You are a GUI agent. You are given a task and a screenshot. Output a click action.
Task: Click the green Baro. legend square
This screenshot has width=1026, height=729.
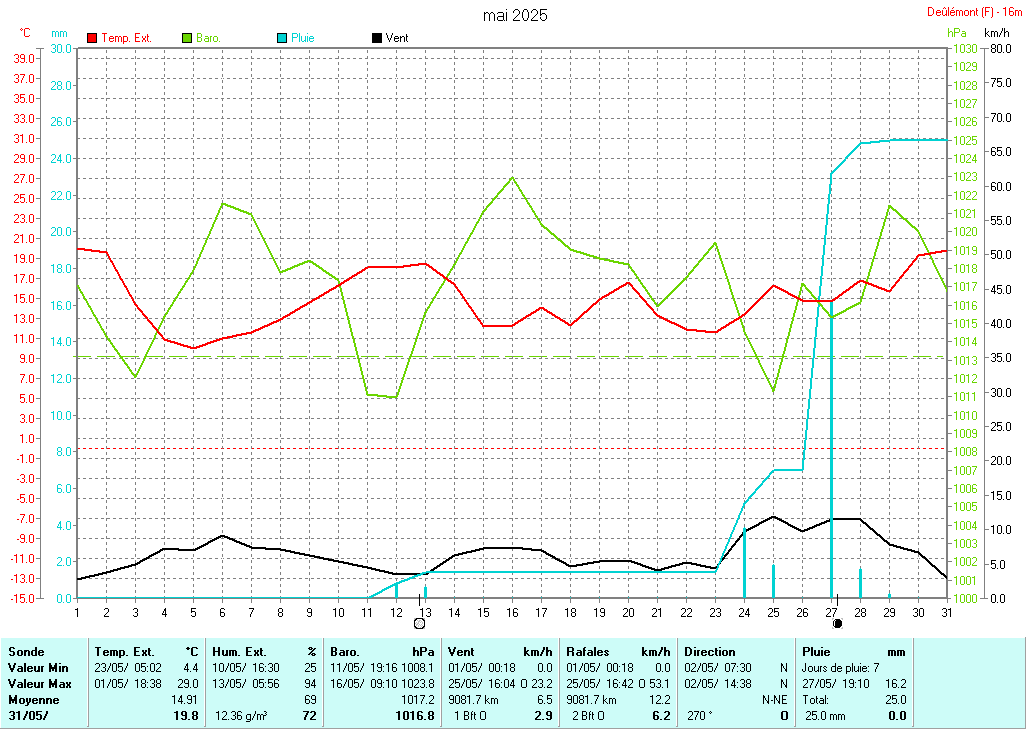click(x=187, y=38)
